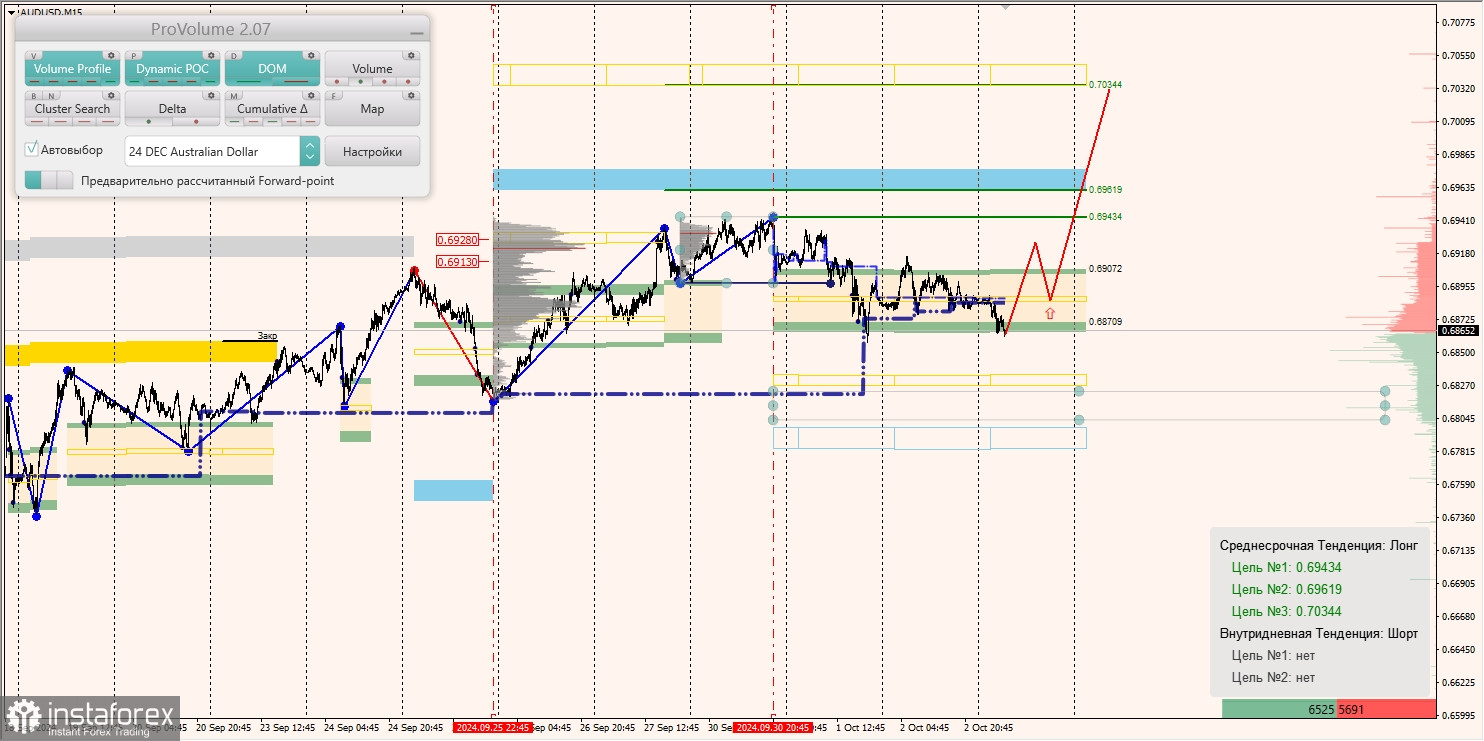Minimize the ProVolume 2.07 panel
Image resolution: width=1484 pixels, height=741 pixels.
417,31
